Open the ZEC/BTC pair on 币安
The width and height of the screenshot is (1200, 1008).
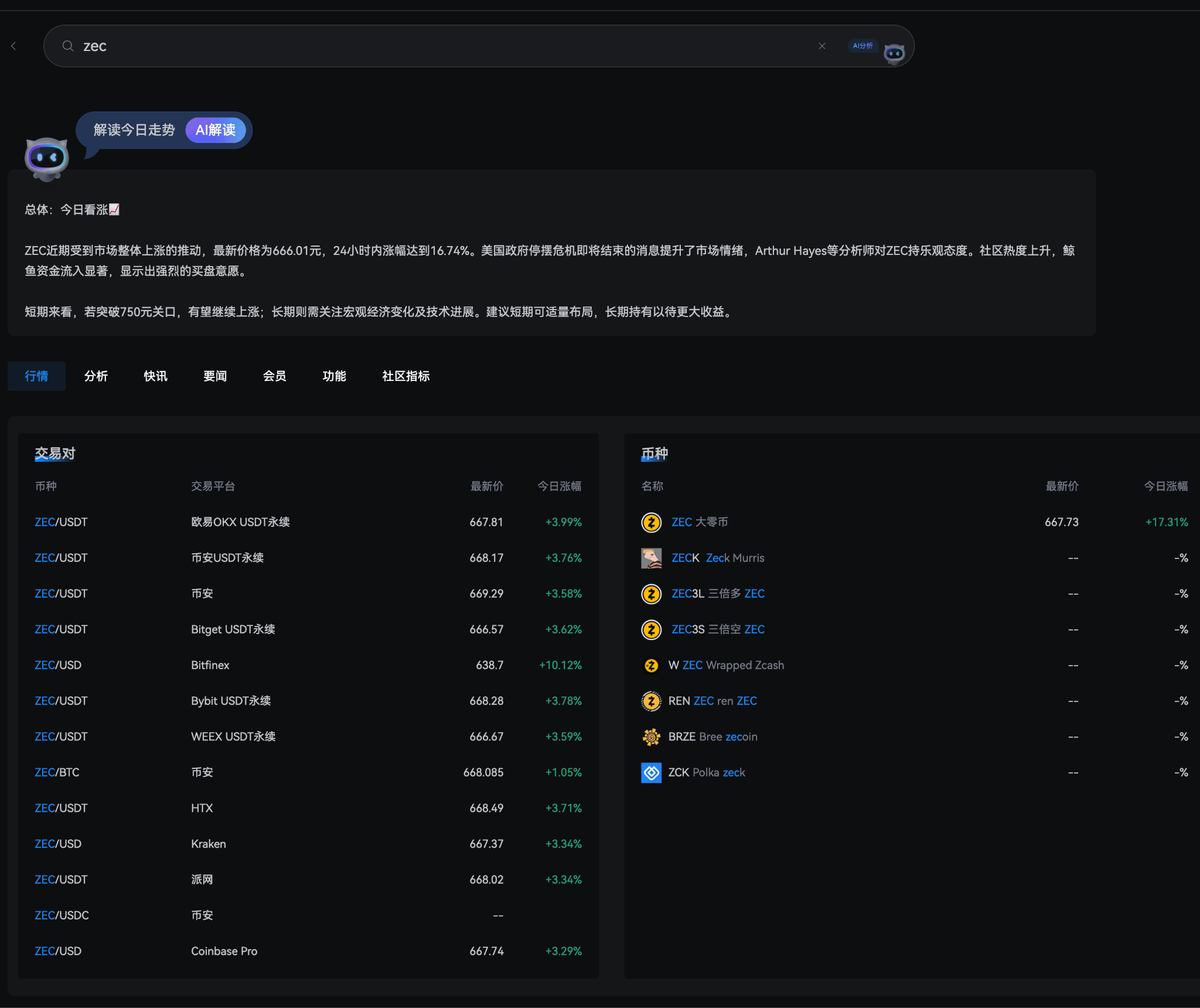coord(57,772)
